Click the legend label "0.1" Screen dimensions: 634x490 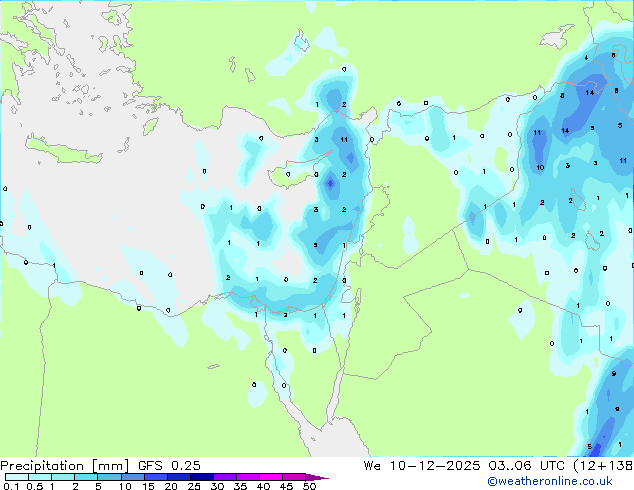(x=11, y=486)
